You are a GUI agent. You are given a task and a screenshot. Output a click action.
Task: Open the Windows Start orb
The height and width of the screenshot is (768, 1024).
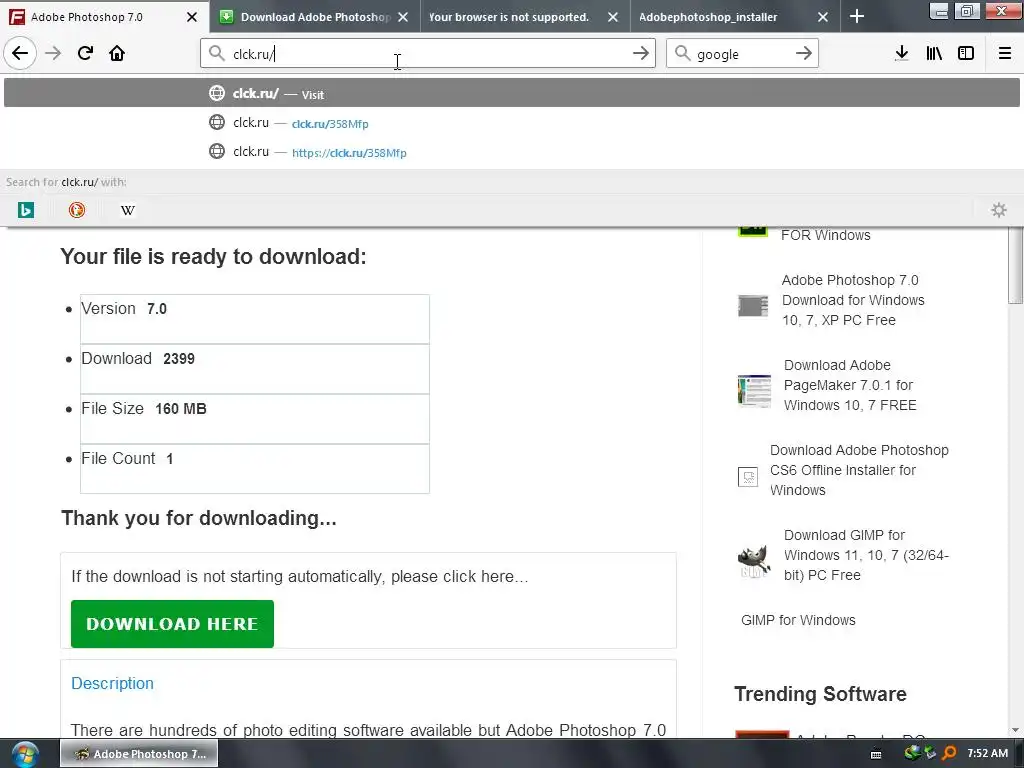click(x=25, y=754)
